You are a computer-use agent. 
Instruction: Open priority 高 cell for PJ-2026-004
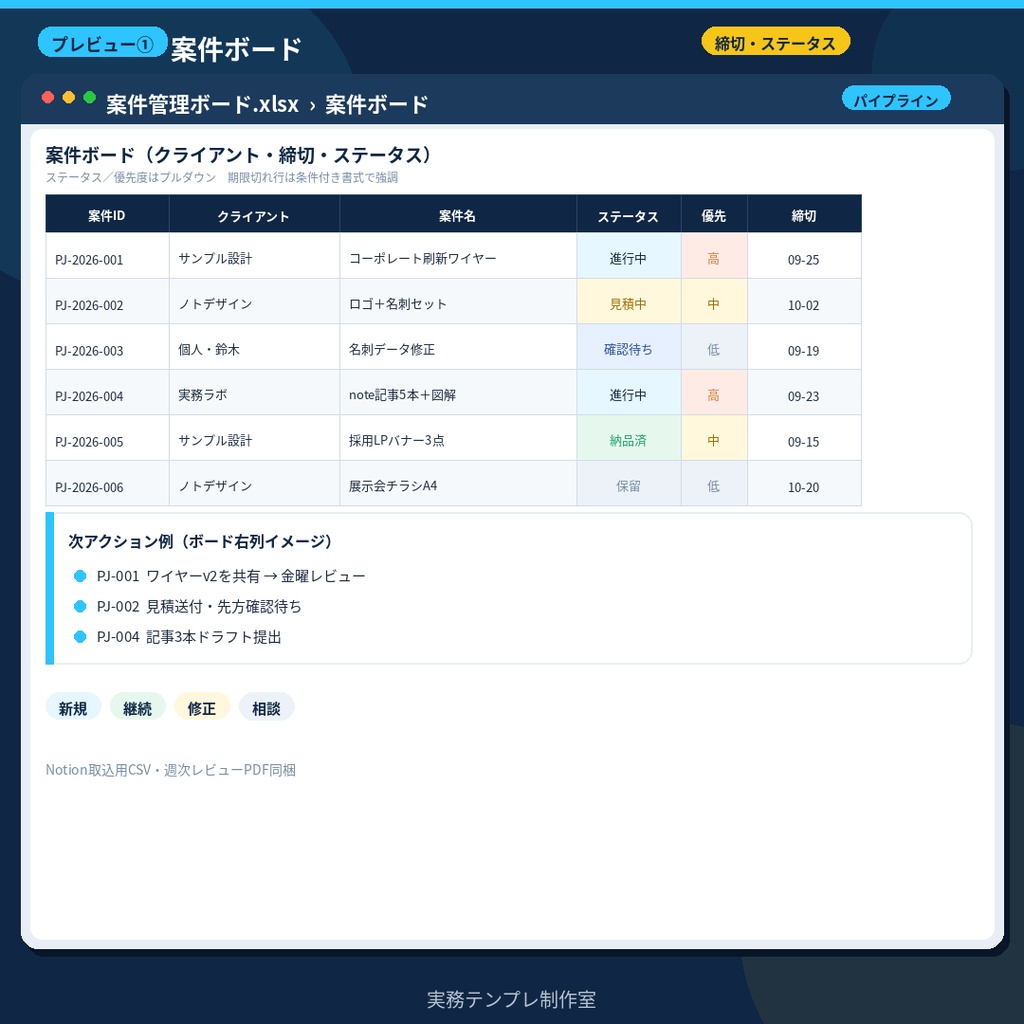pos(714,392)
